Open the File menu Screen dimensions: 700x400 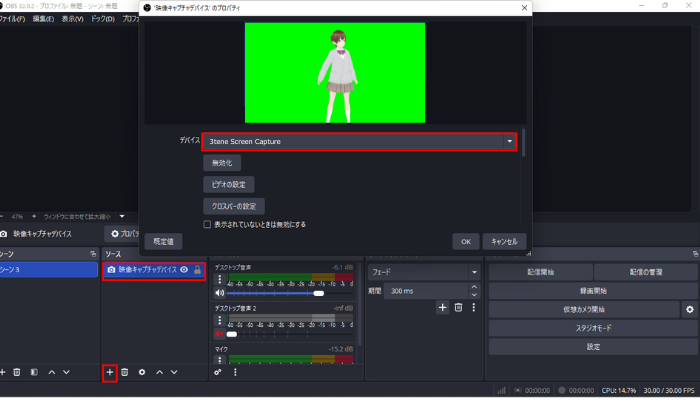click(x=12, y=19)
